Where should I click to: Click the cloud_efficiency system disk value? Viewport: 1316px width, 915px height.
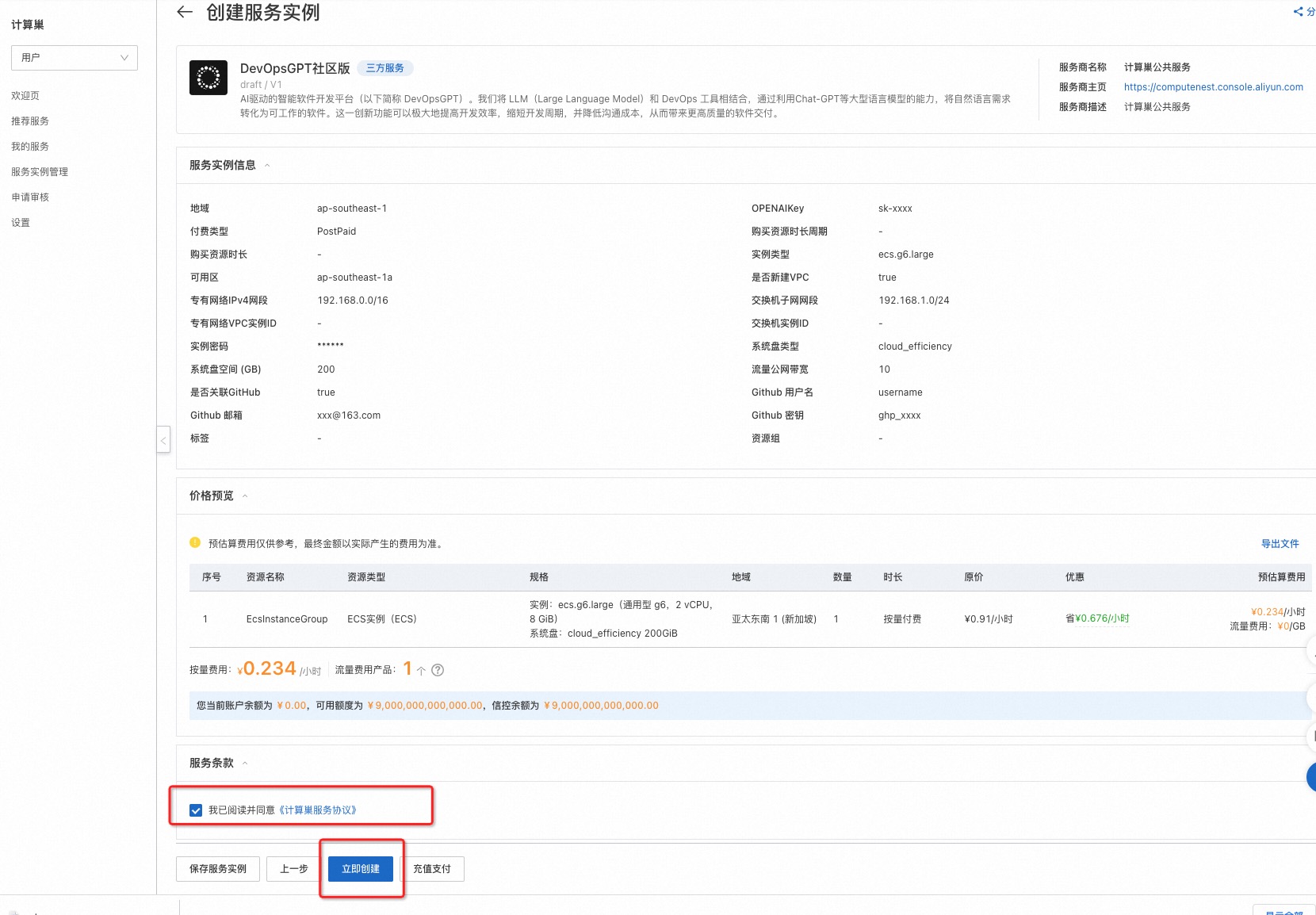tap(915, 346)
